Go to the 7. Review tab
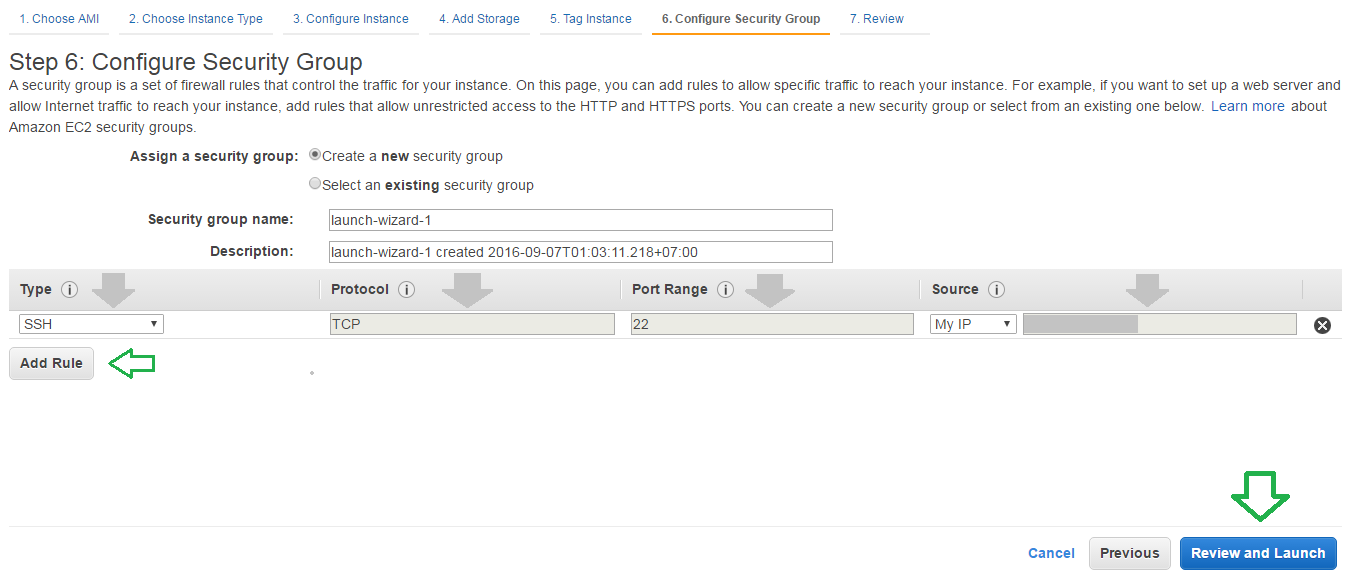Viewport: 1349px width, 583px height. (877, 19)
